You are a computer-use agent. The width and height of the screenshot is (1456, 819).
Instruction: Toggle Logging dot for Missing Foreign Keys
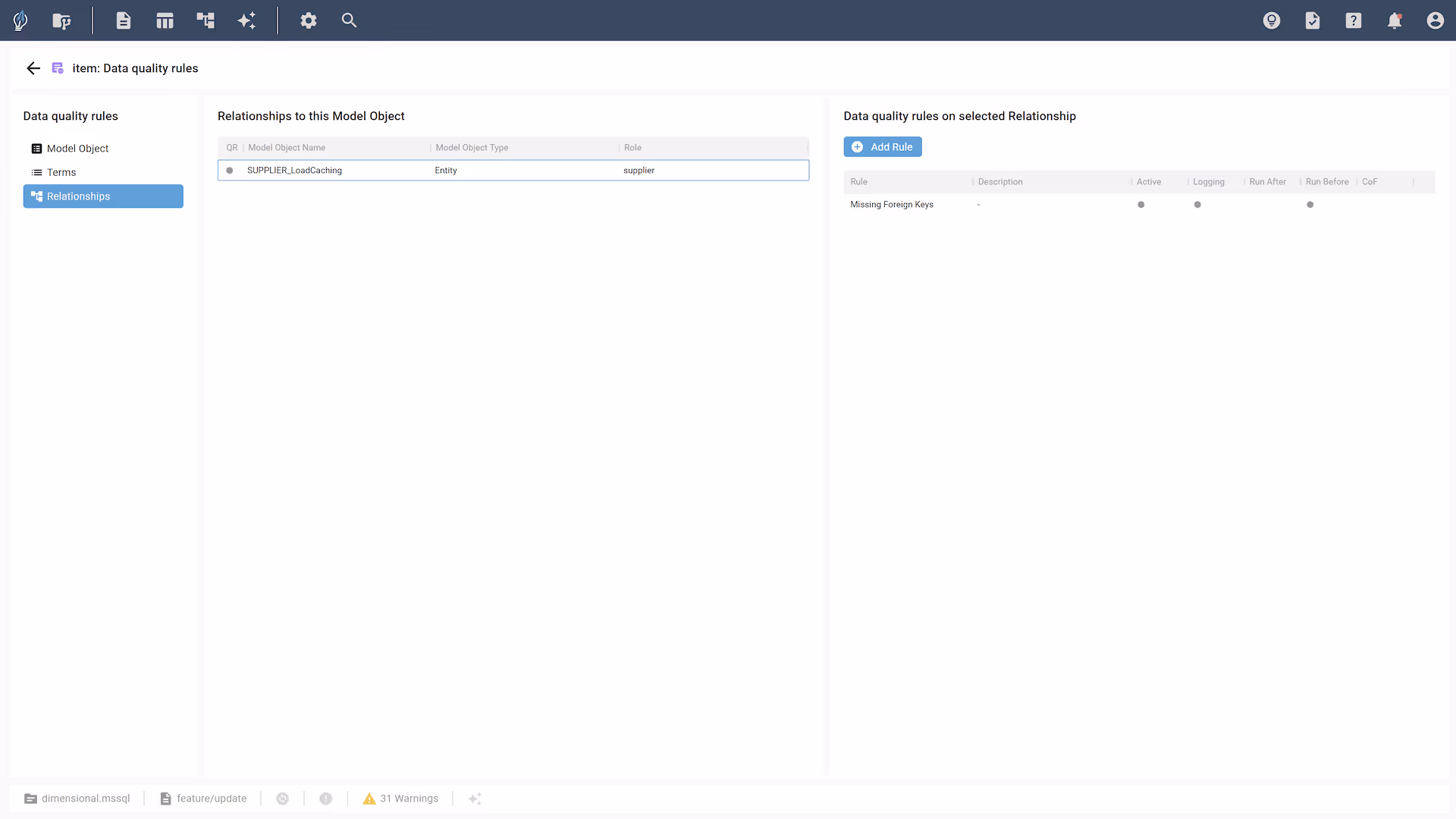pos(1197,205)
